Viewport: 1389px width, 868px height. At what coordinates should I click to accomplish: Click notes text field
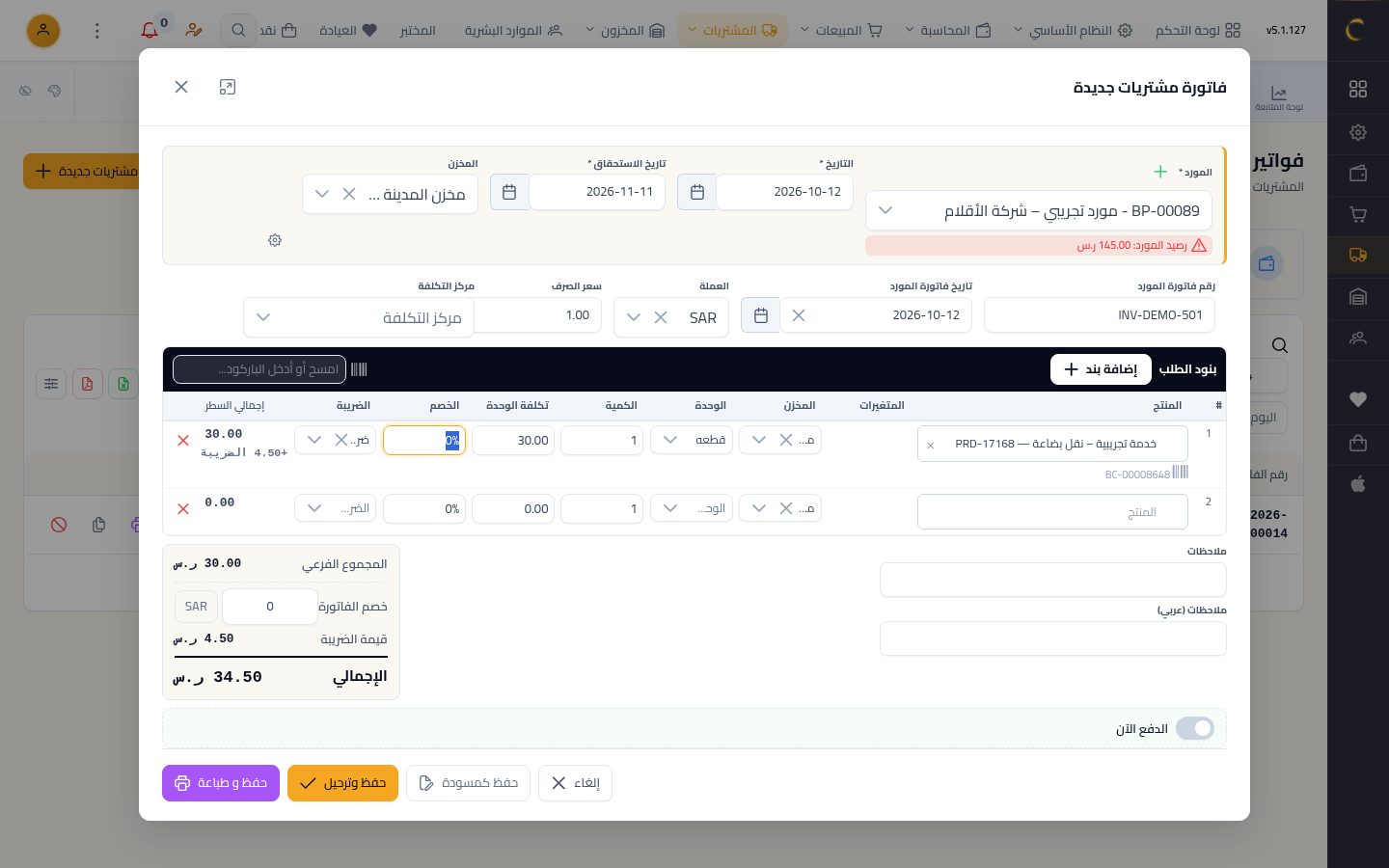[x=1053, y=580]
